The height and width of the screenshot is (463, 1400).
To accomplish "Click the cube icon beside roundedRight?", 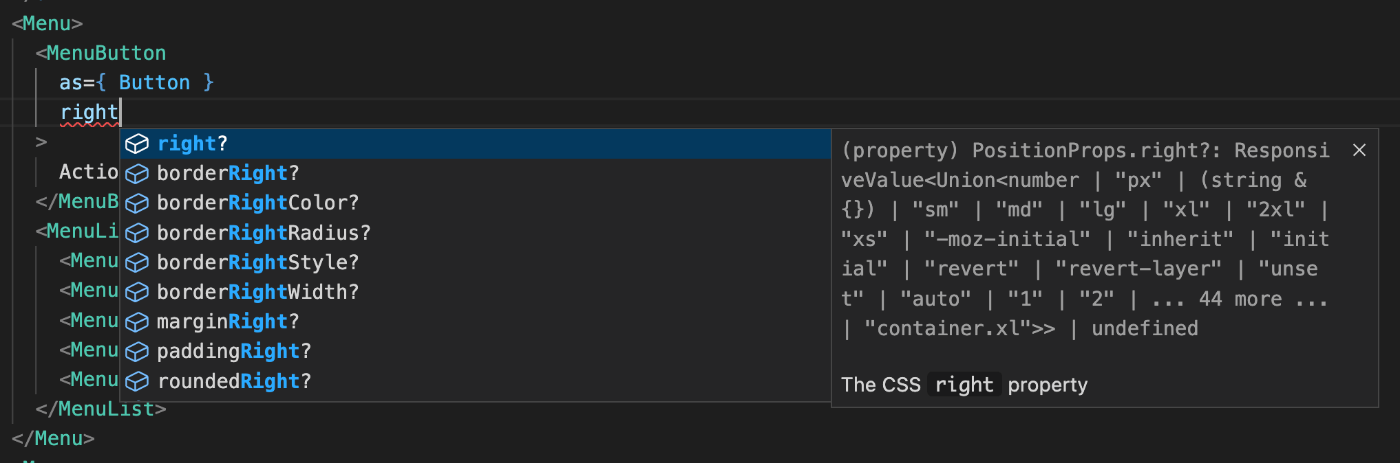I will pos(137,381).
